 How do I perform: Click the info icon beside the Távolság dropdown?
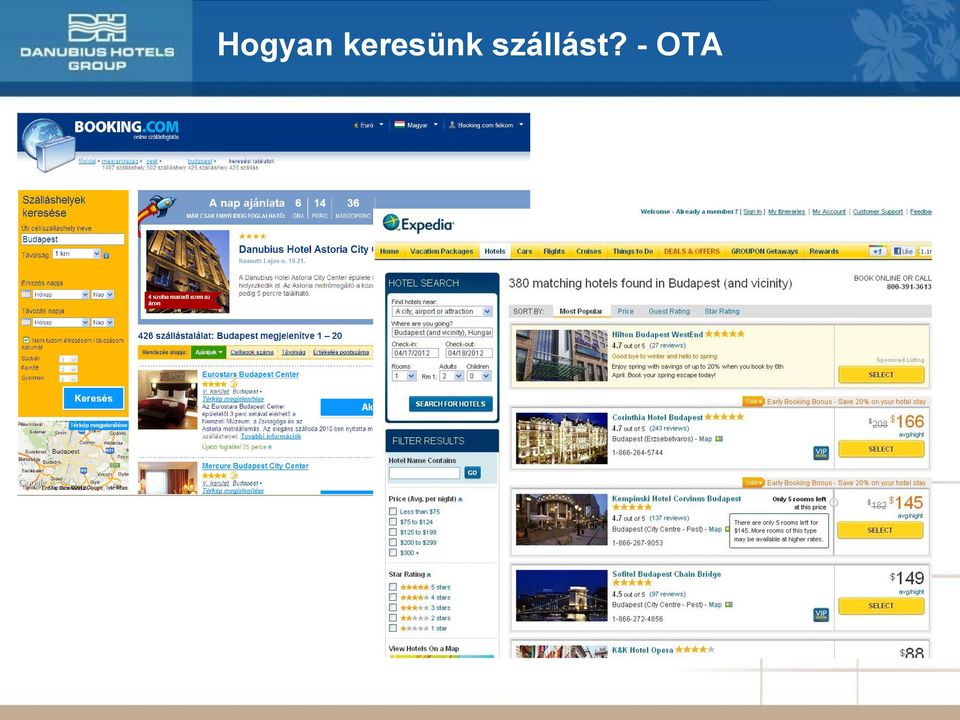click(x=107, y=255)
